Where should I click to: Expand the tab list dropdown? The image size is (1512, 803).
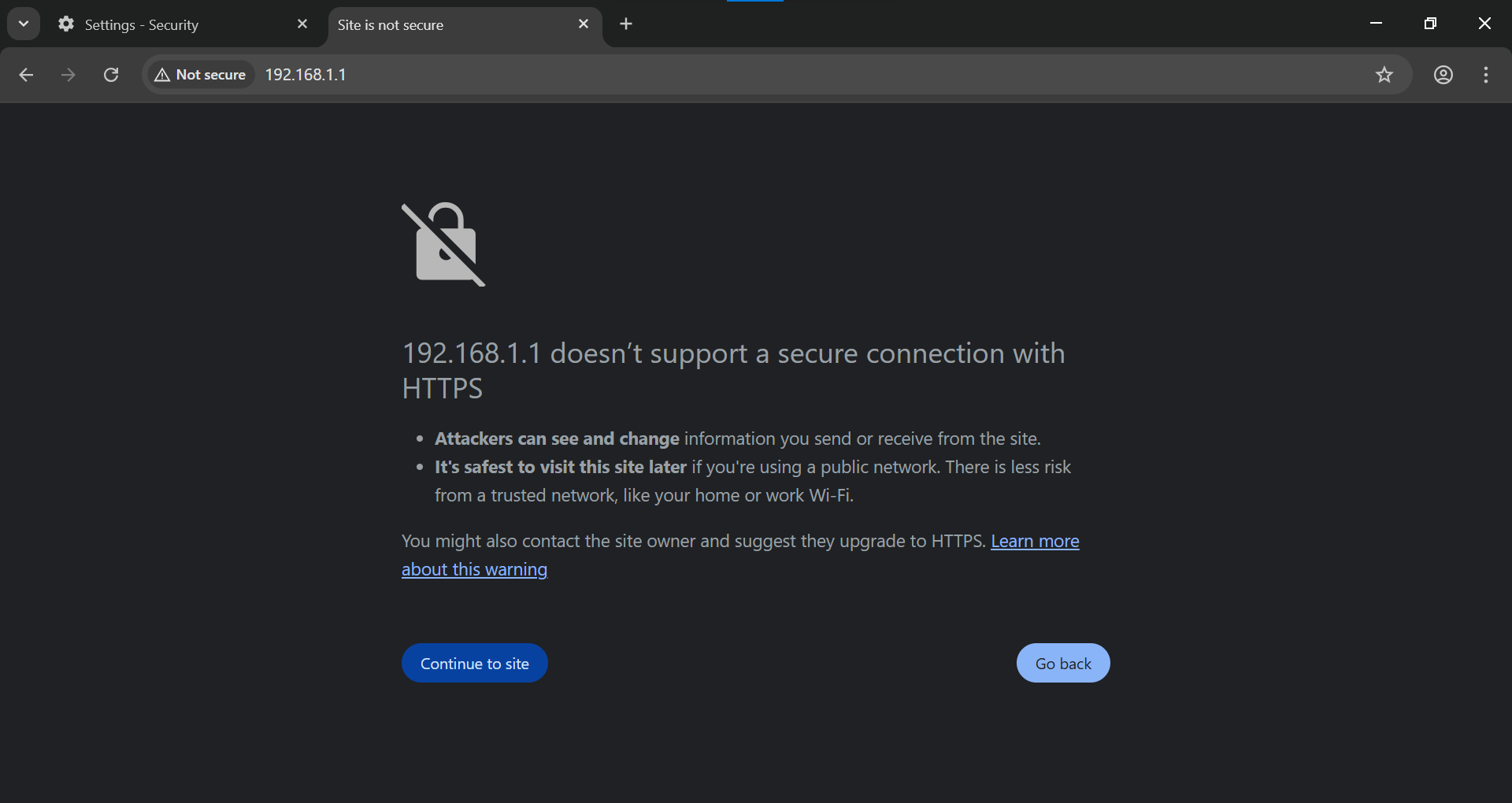[x=23, y=23]
